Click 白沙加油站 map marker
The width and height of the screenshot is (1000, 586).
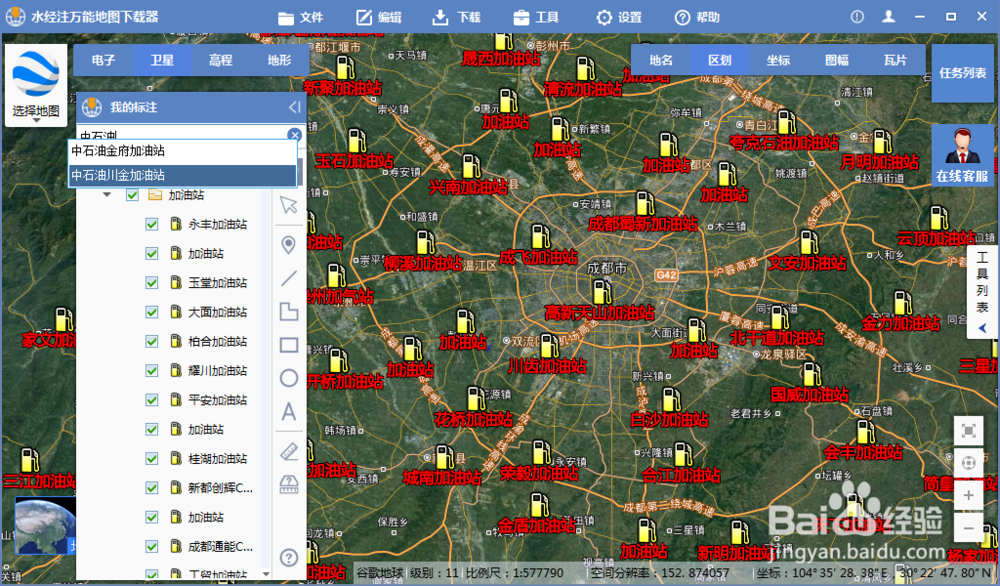point(671,399)
